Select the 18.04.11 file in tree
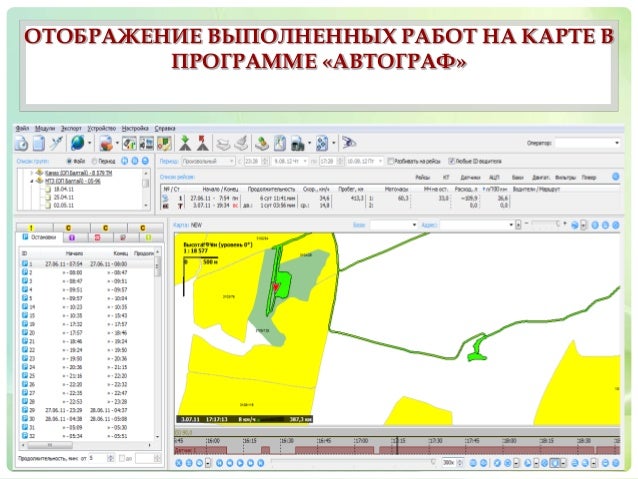This screenshot has width=638, height=479. coord(63,189)
